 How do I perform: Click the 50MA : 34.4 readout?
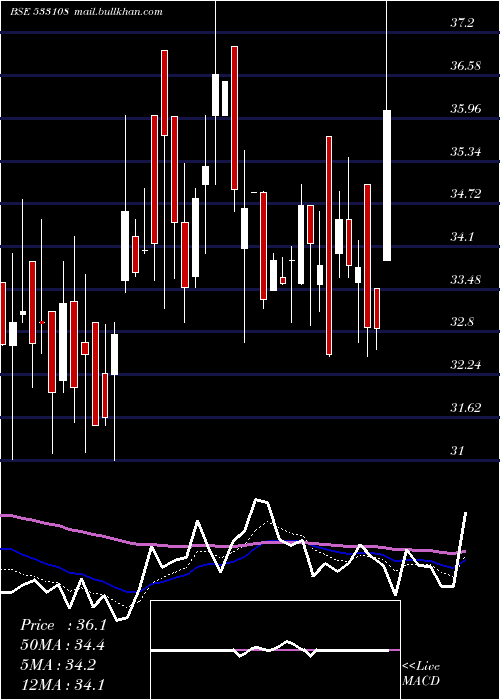[x=63, y=645]
